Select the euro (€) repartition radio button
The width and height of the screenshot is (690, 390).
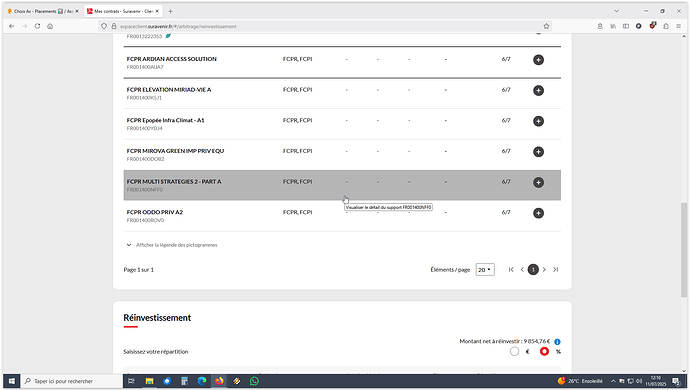click(x=514, y=352)
